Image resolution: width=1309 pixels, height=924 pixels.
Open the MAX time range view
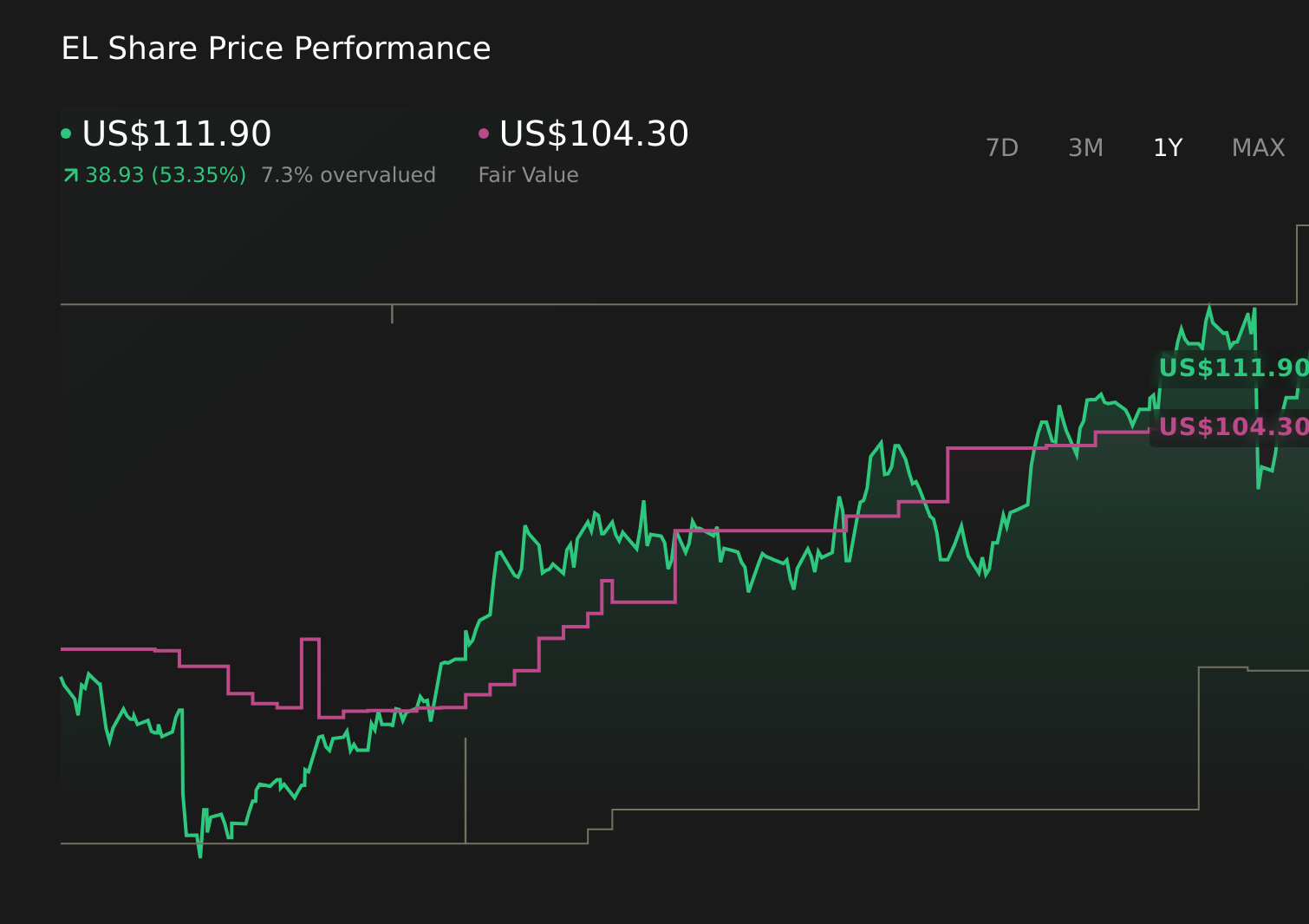click(1258, 147)
